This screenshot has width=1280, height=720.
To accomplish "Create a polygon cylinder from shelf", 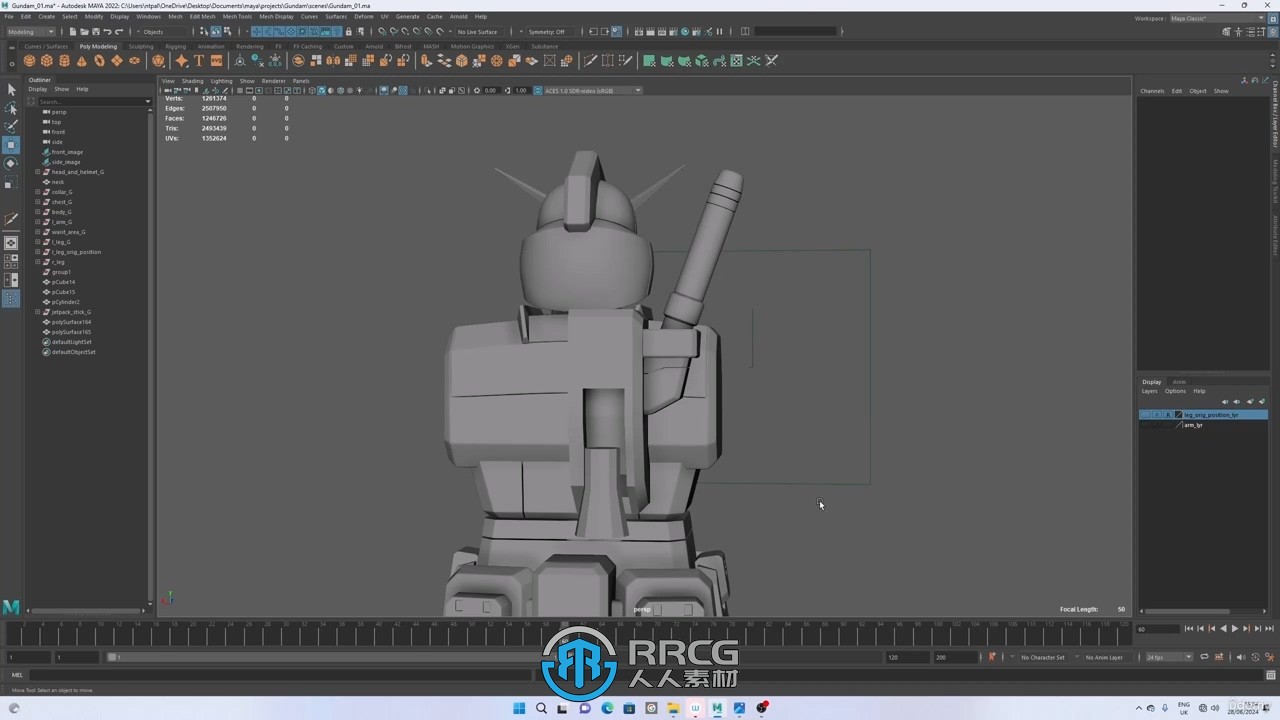I will (64, 61).
